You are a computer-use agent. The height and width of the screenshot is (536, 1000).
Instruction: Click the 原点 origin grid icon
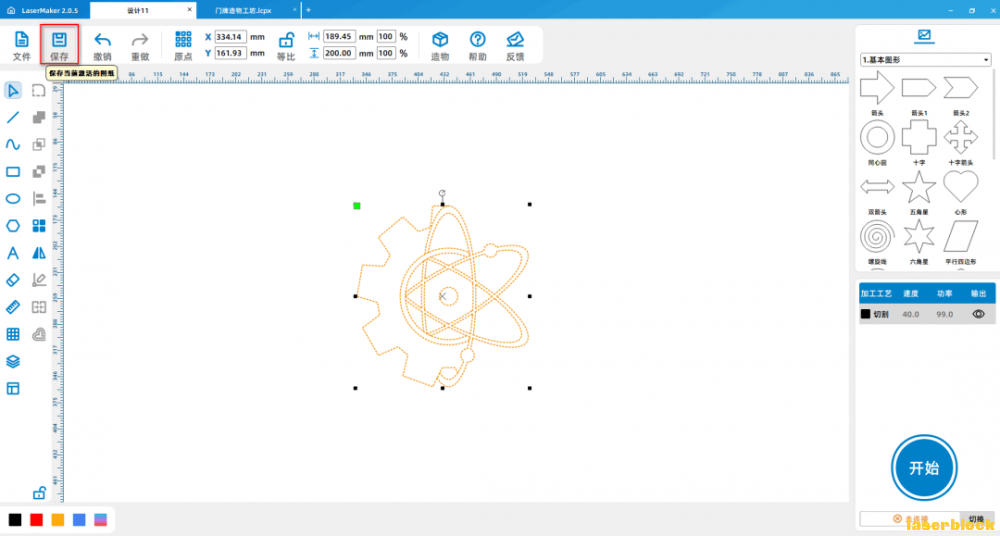[183, 39]
